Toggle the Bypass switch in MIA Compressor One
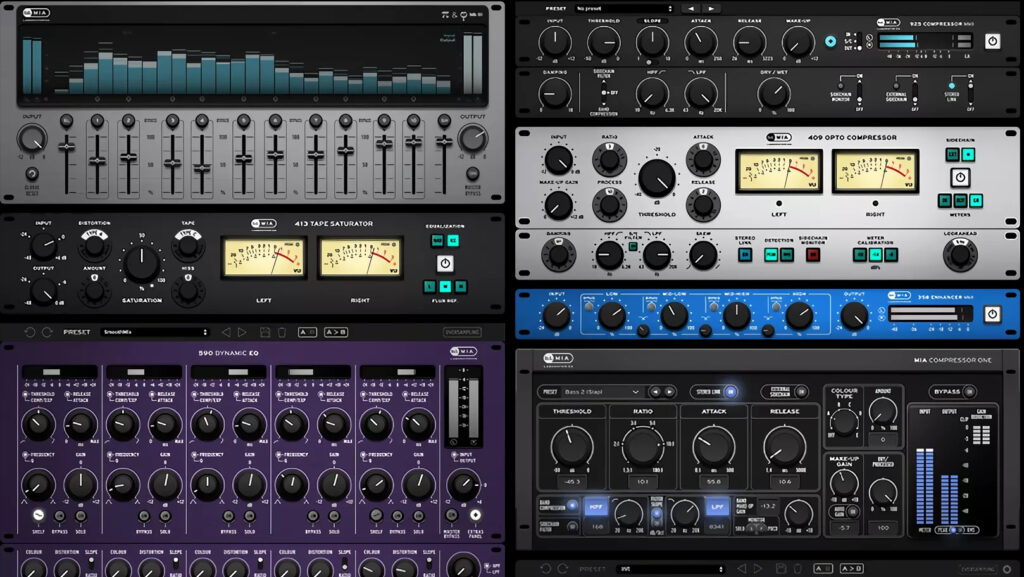 (969, 392)
